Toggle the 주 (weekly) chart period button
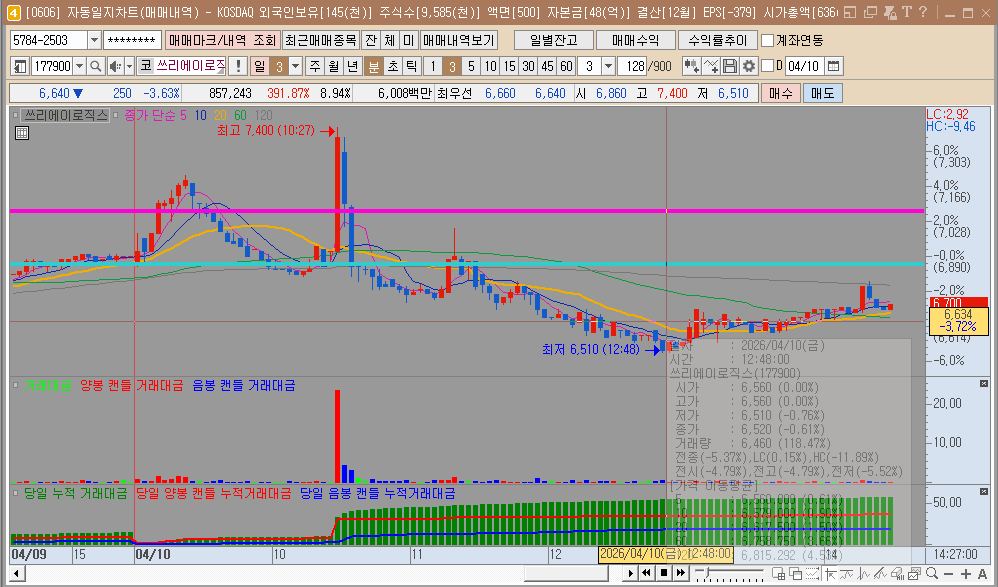This screenshot has height=587, width=998. [x=316, y=66]
